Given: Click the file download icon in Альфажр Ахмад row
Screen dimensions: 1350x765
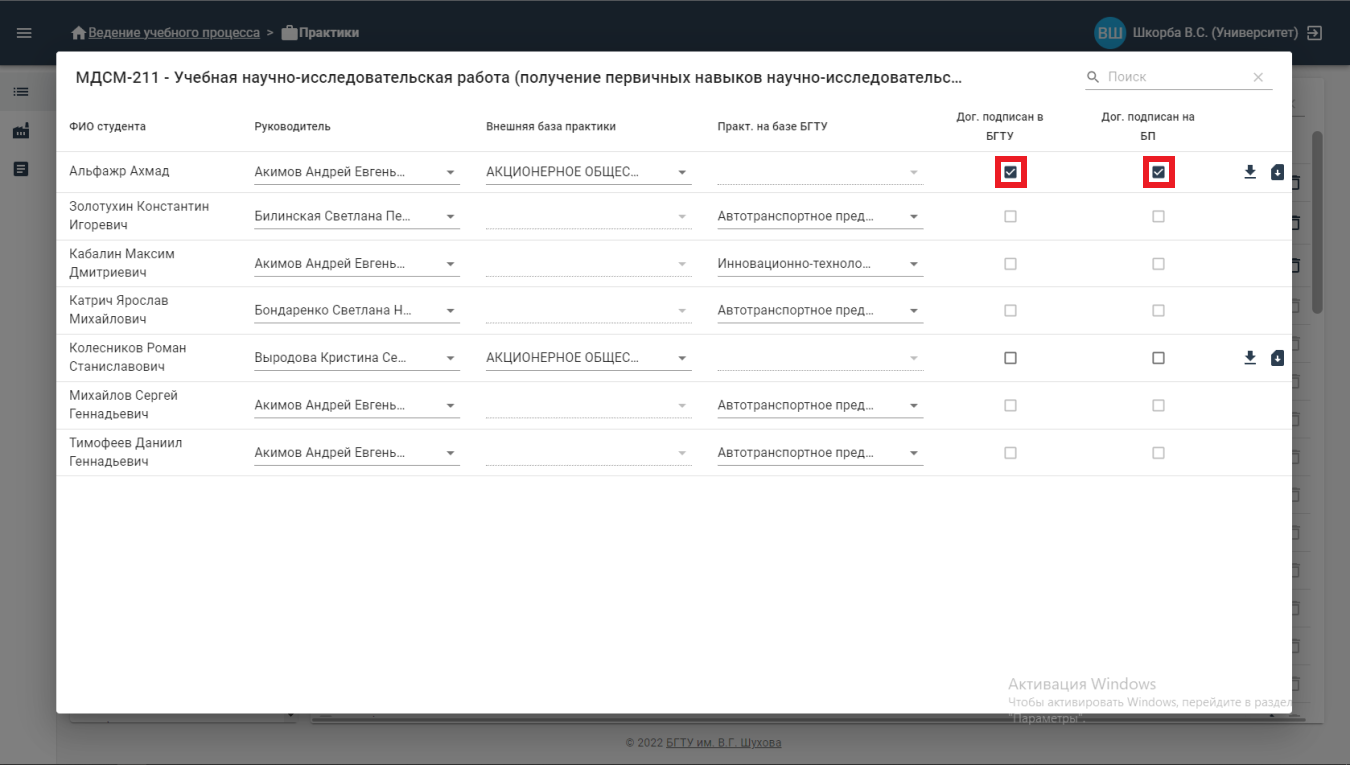Looking at the screenshot, I should click(1277, 172).
